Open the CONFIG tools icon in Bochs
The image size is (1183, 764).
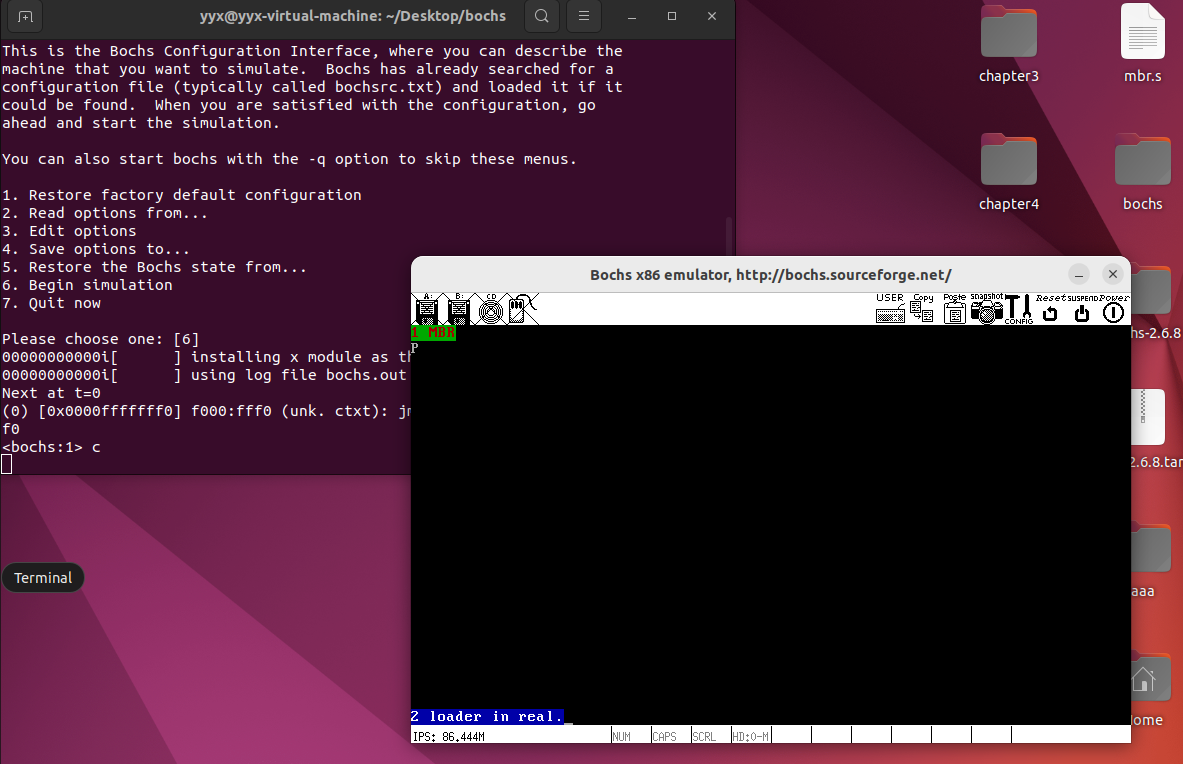click(x=1019, y=308)
